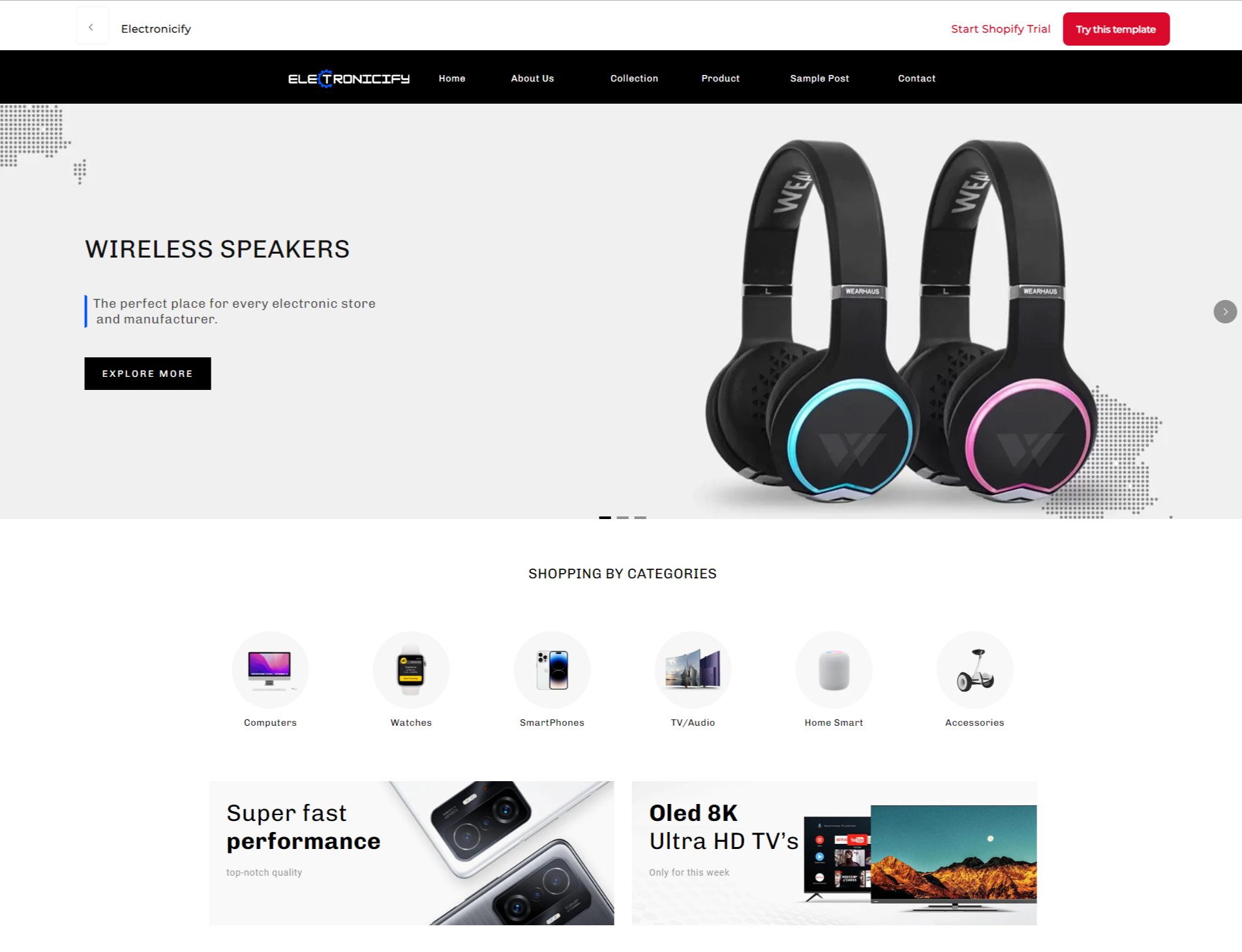
Task: Open the Oled 8K Ultra HD TV's banner
Action: (x=834, y=853)
